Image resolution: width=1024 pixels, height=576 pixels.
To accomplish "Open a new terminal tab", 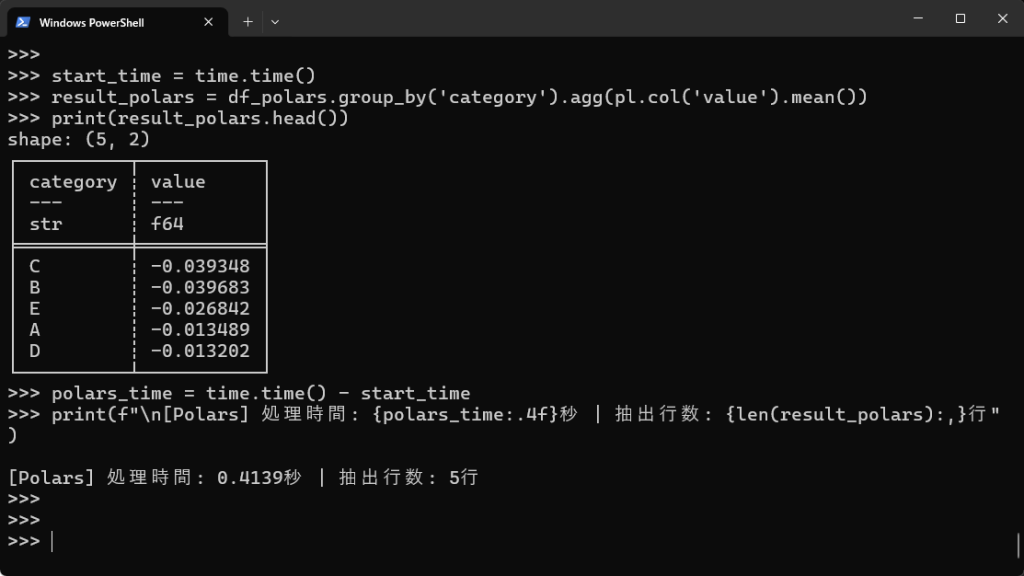I will [248, 21].
